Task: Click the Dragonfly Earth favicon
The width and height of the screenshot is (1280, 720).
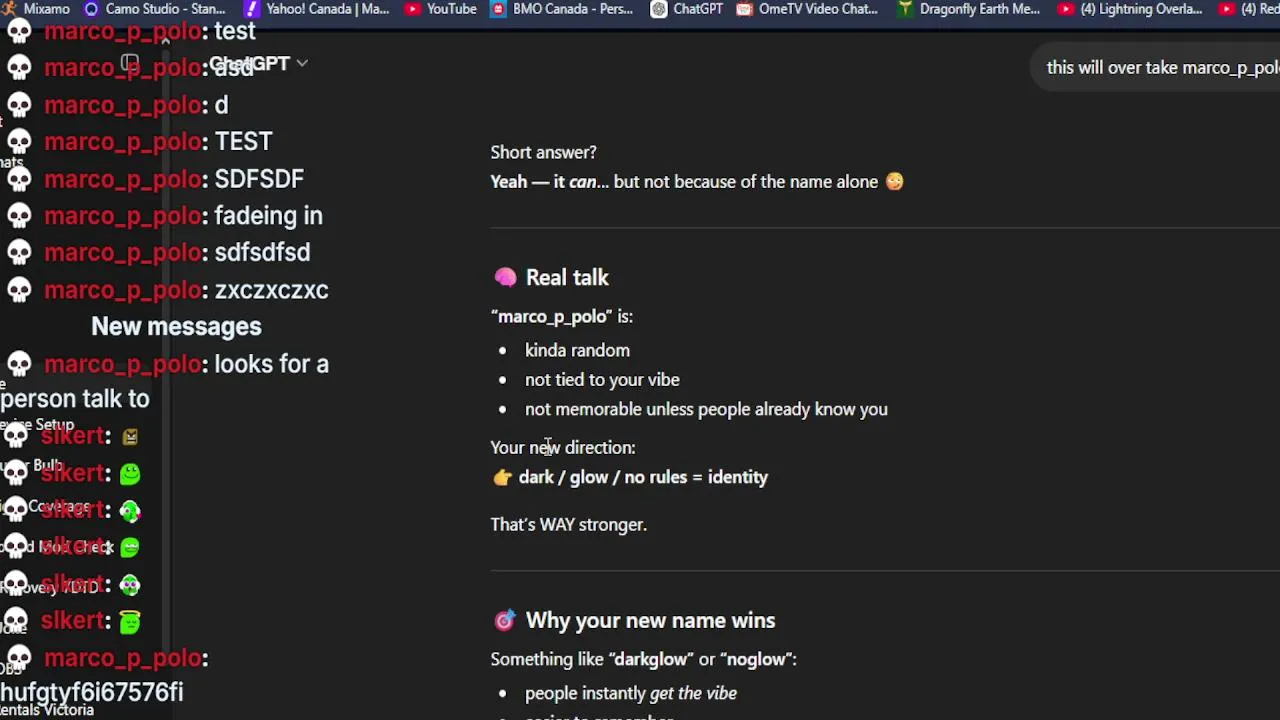Action: (x=904, y=9)
